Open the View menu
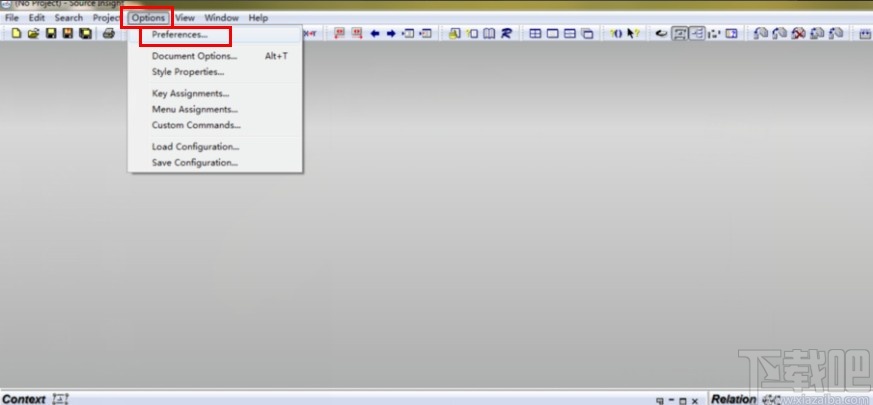 click(185, 18)
